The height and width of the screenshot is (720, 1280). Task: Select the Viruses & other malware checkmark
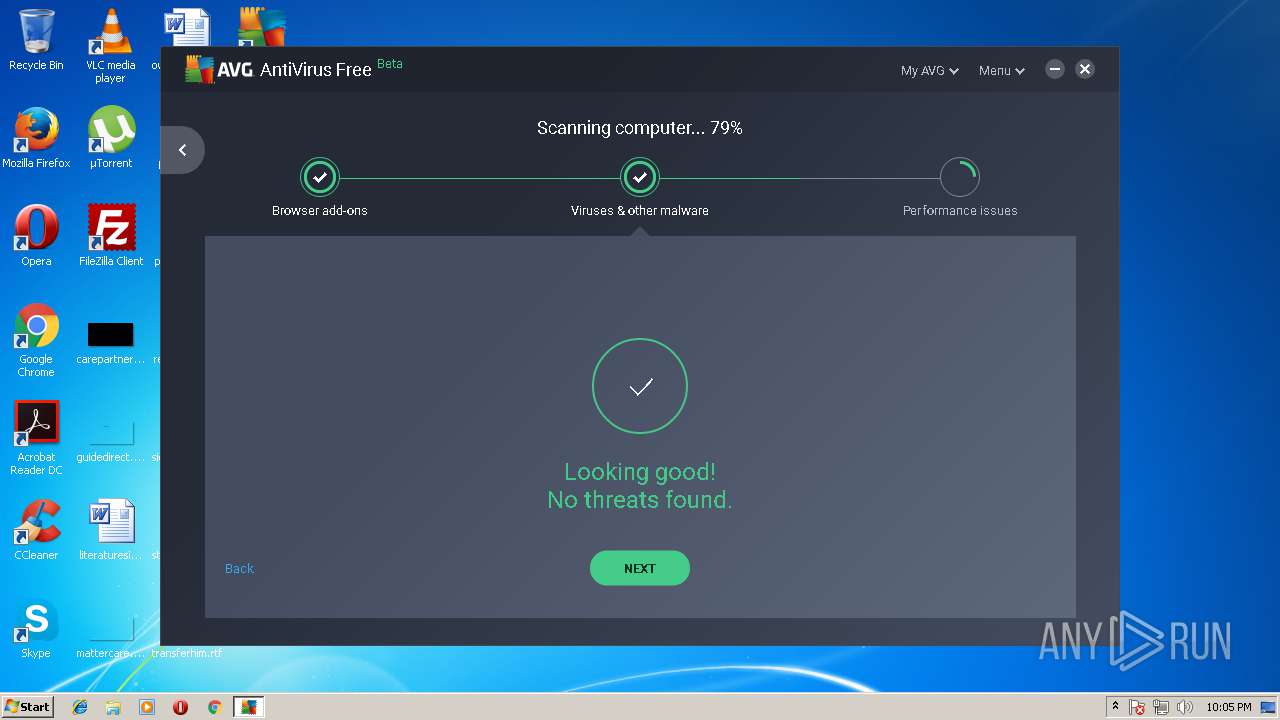click(x=640, y=177)
